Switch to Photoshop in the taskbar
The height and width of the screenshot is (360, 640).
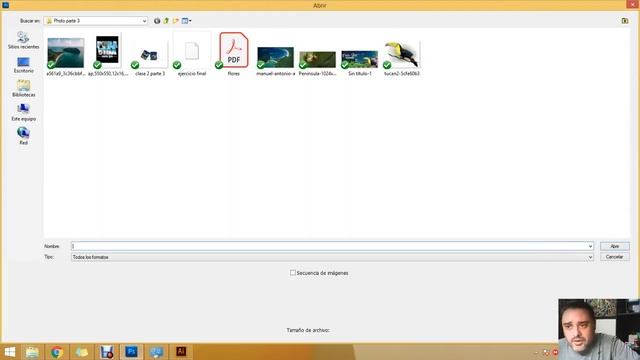131,352
